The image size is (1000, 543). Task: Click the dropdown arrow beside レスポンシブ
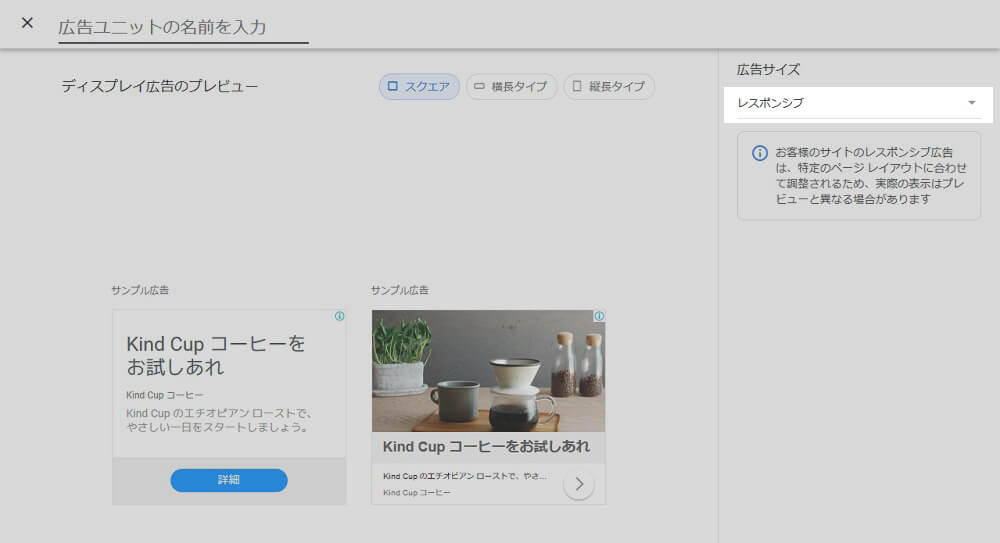(971, 103)
